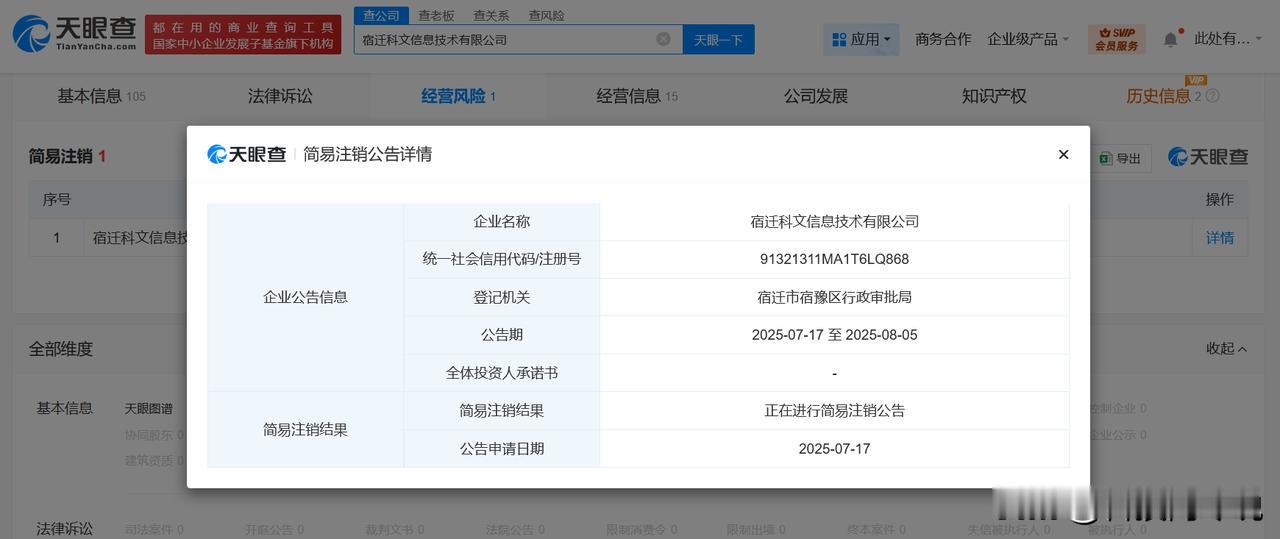
Task: Collapse 全部维度 with 收起
Action: [x=1226, y=348]
